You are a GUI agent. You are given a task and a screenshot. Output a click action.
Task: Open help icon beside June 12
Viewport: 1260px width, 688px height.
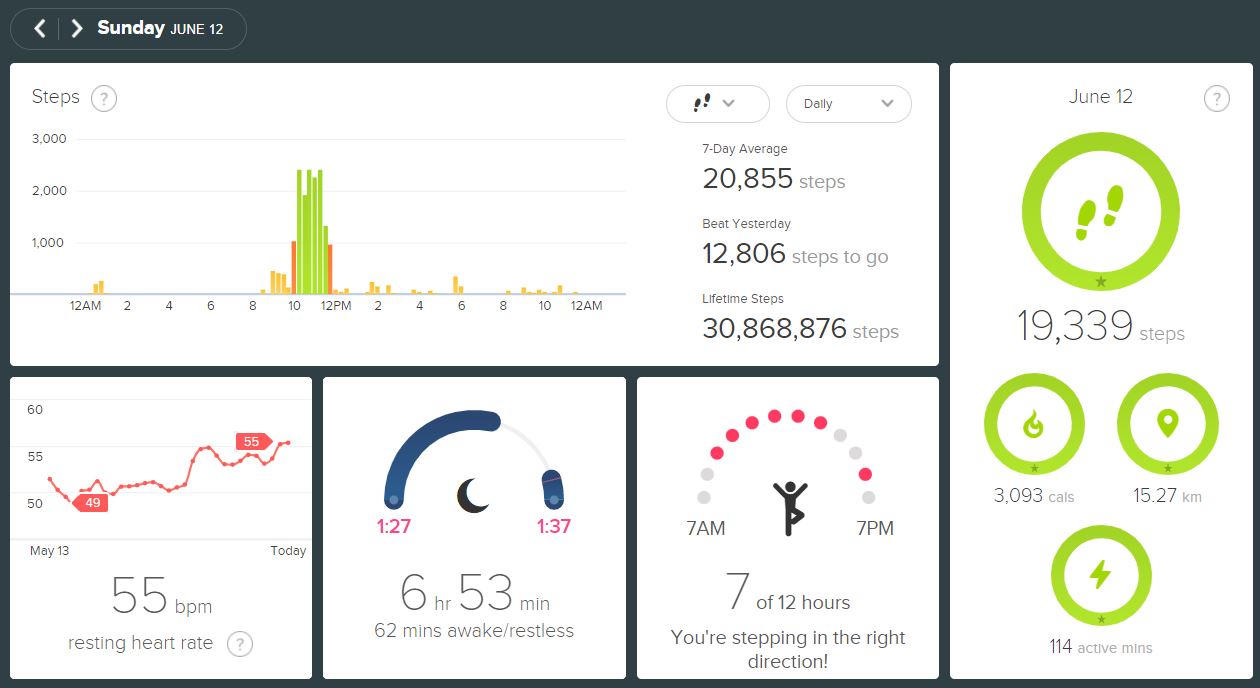tap(1216, 98)
